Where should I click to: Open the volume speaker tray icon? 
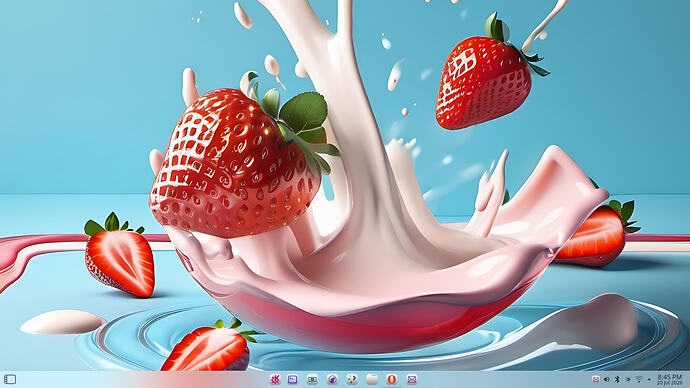606,379
